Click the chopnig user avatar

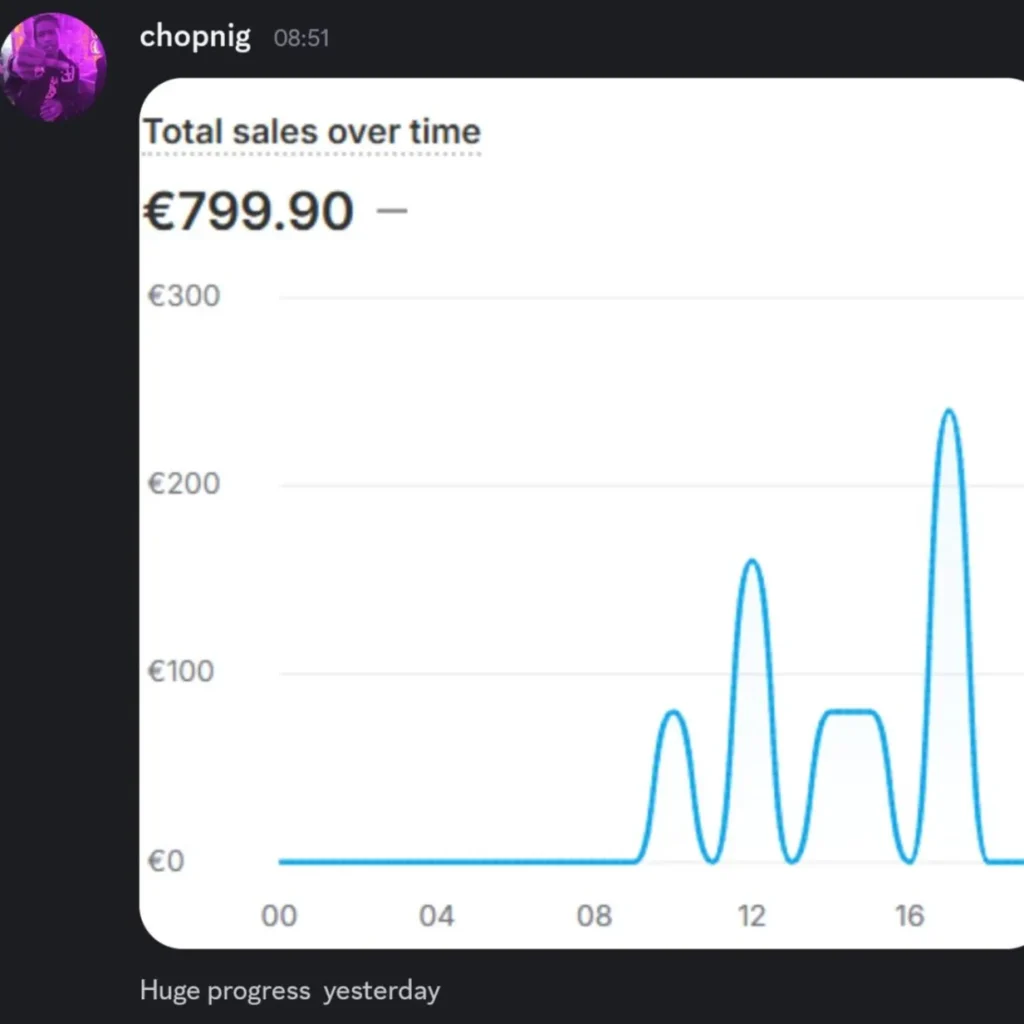(54, 67)
